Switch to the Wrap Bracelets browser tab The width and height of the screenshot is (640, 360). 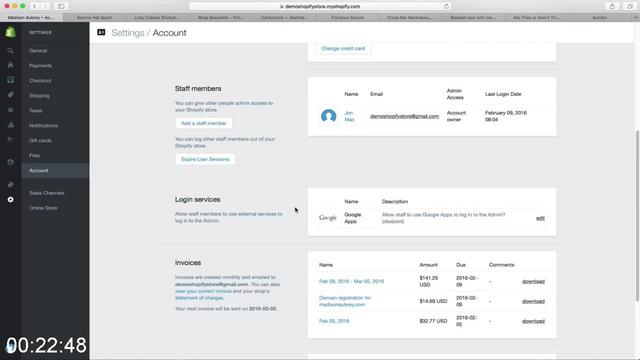pos(220,18)
